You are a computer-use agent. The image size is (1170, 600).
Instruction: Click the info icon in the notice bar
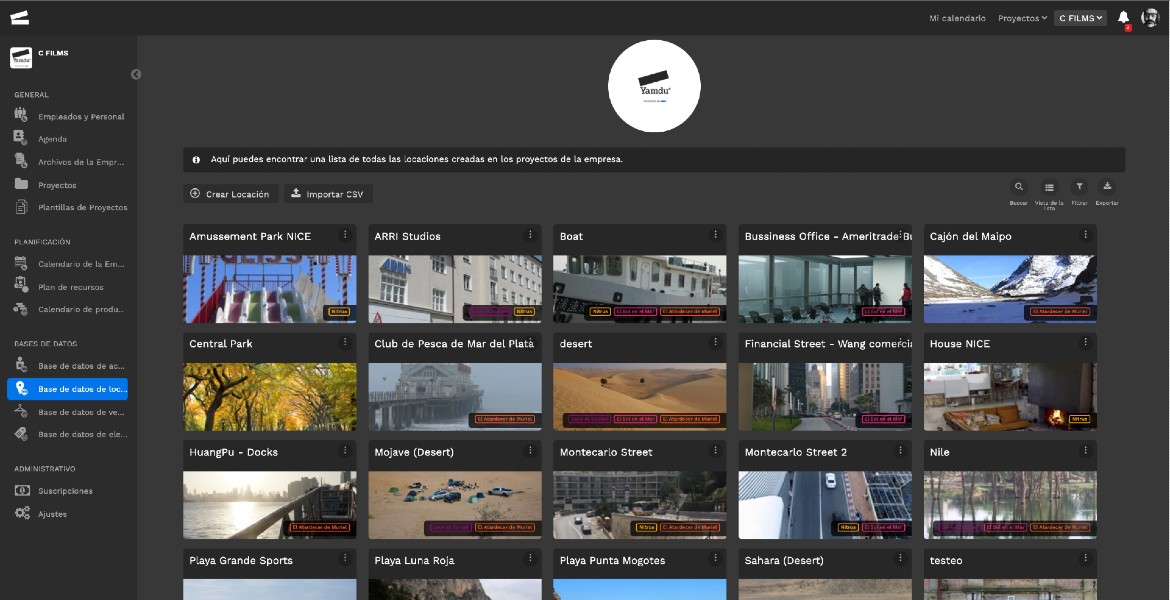tap(196, 160)
